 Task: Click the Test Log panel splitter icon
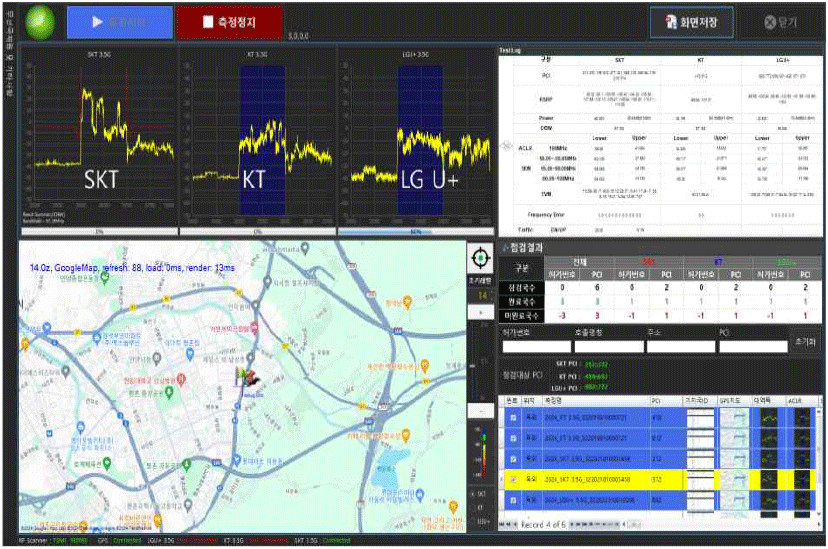click(506, 146)
